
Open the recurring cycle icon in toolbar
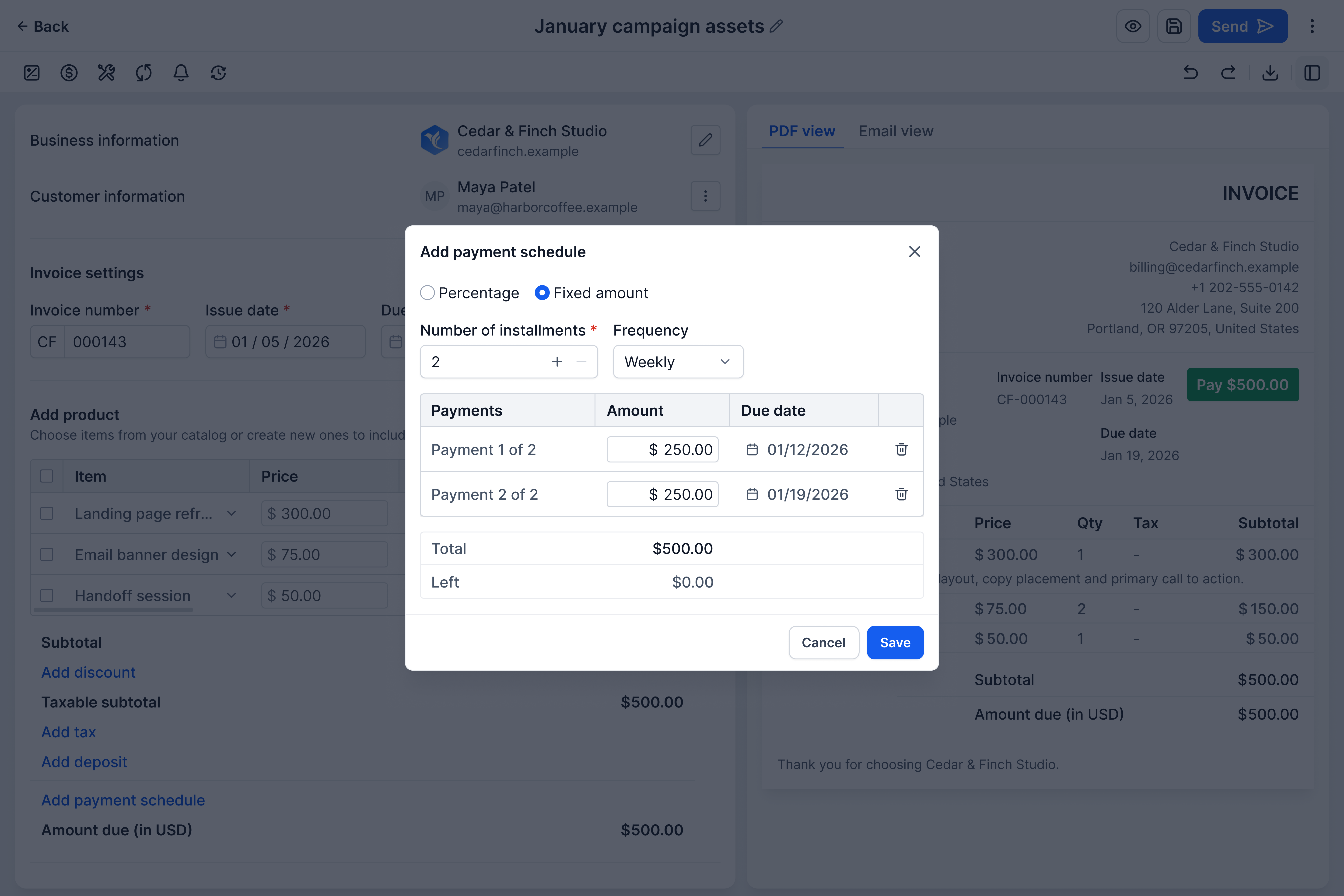(143, 73)
